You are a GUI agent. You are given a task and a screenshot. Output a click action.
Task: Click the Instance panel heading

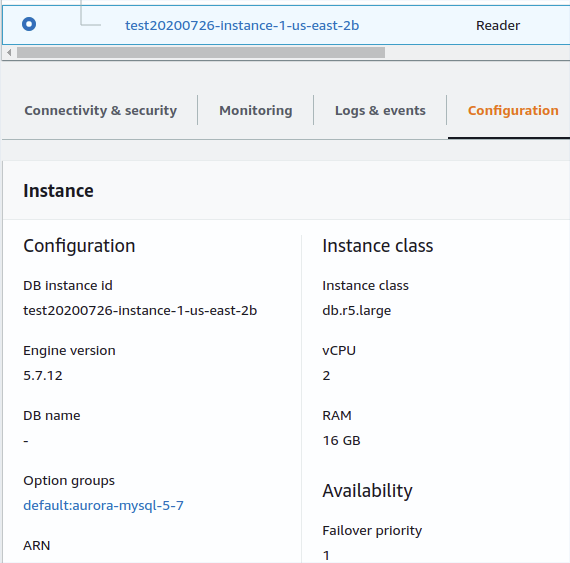[59, 191]
